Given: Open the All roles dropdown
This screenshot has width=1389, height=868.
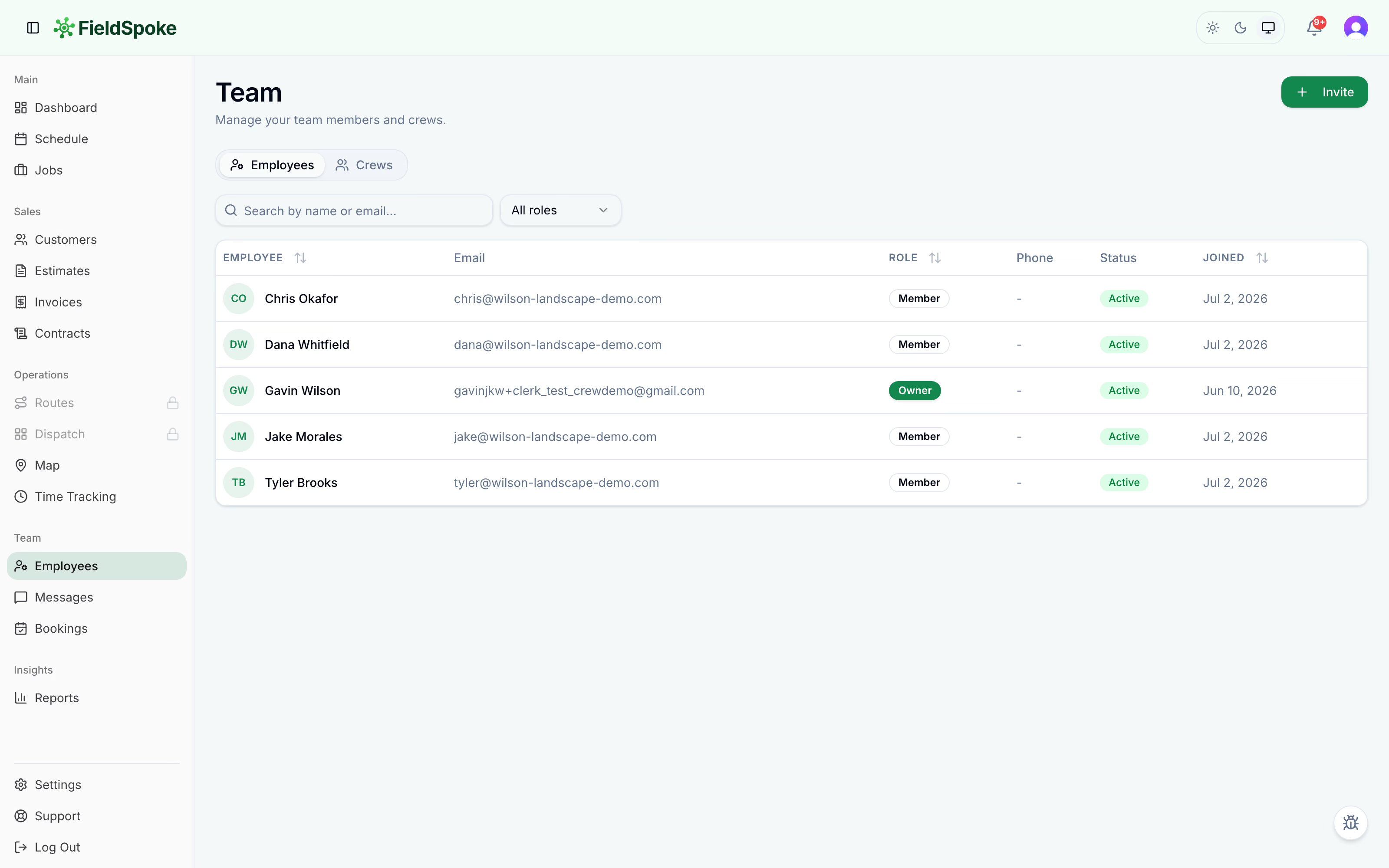Looking at the screenshot, I should click(560, 210).
